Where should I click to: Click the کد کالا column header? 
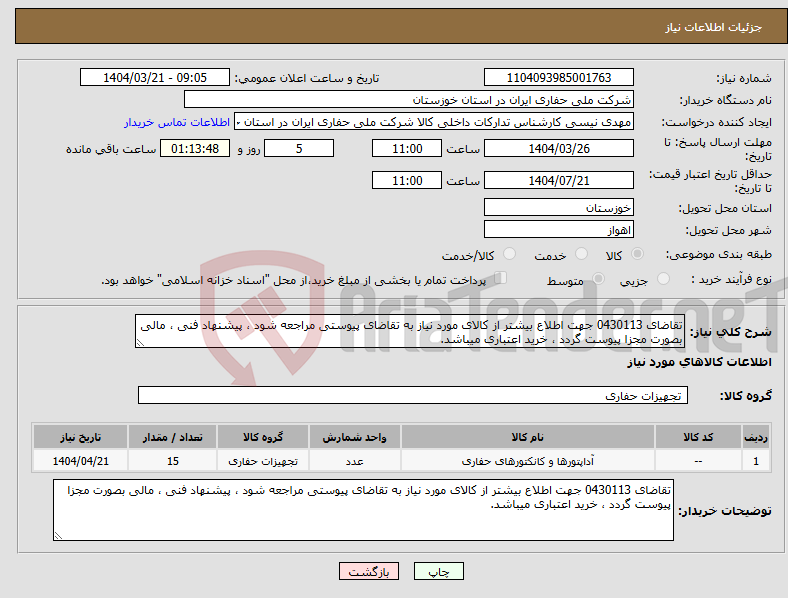click(698, 437)
